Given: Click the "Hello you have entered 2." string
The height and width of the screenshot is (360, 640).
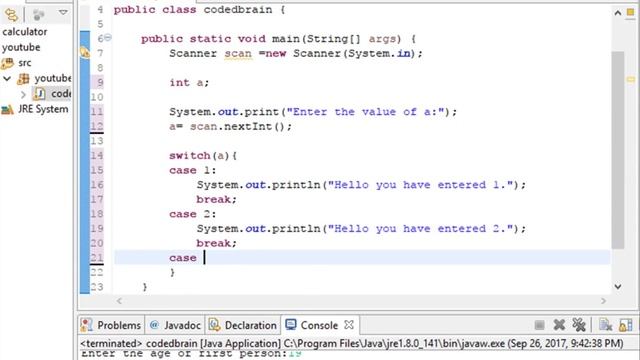Looking at the screenshot, I should [x=420, y=229].
